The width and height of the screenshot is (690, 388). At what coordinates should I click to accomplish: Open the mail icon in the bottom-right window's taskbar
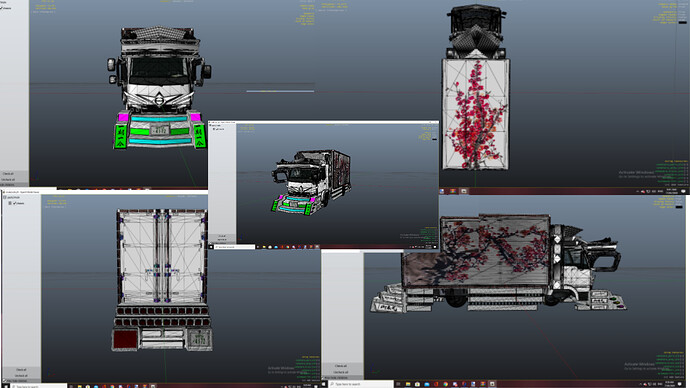427,384
